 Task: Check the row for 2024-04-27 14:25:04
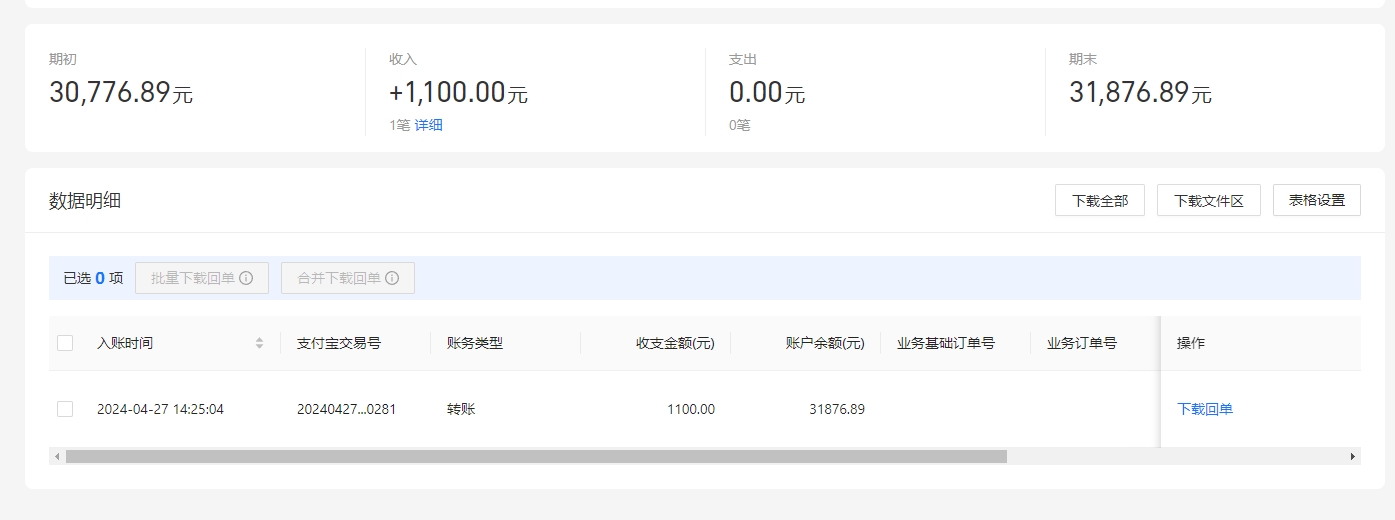[65, 409]
